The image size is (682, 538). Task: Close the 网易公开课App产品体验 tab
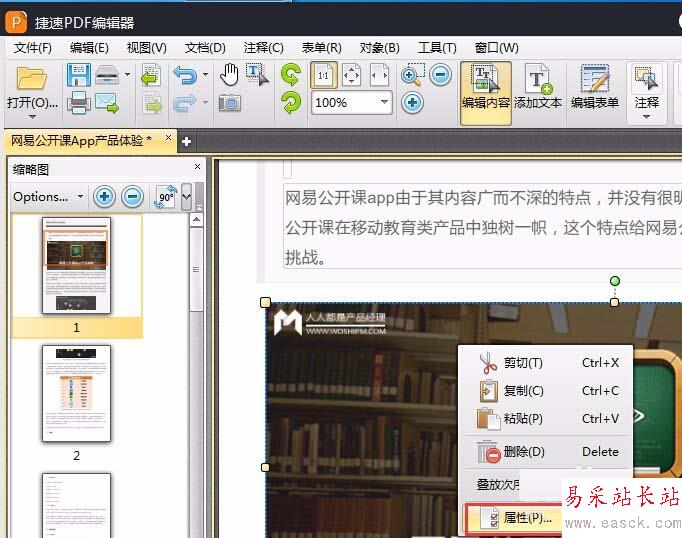[168, 138]
